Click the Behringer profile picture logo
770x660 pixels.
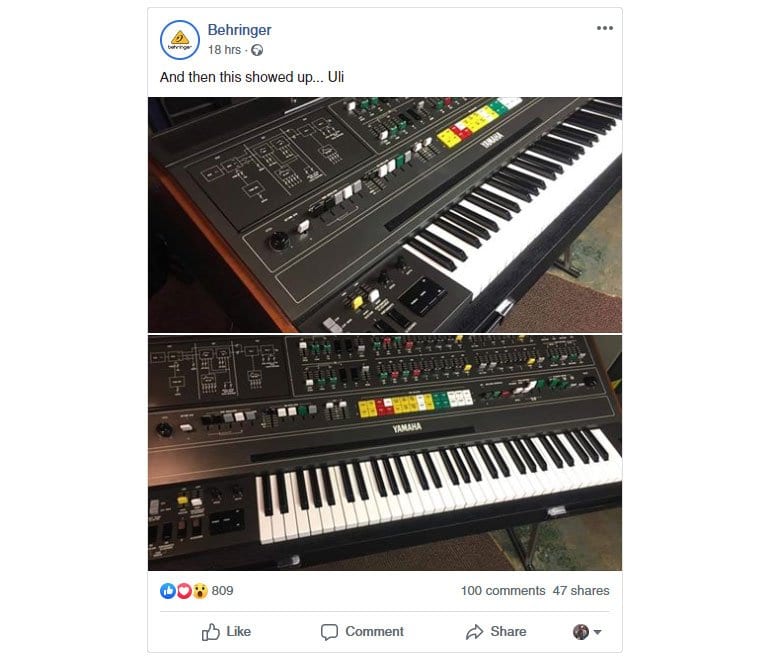[x=180, y=40]
